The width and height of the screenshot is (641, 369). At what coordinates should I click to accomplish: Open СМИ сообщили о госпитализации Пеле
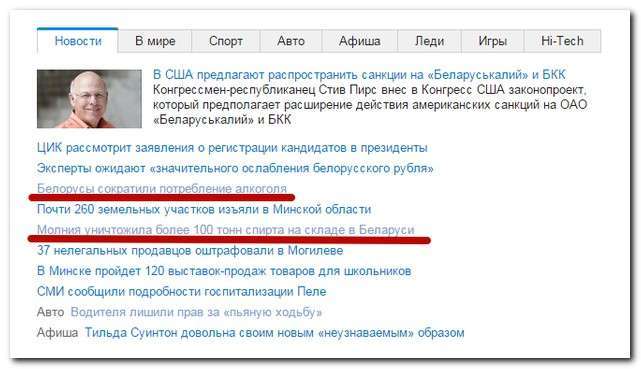(x=182, y=291)
